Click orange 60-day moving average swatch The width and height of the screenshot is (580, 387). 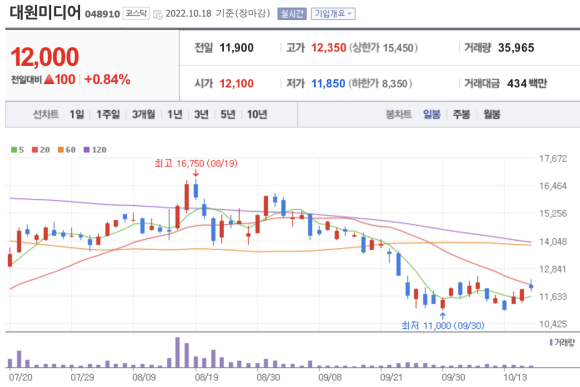pos(61,150)
